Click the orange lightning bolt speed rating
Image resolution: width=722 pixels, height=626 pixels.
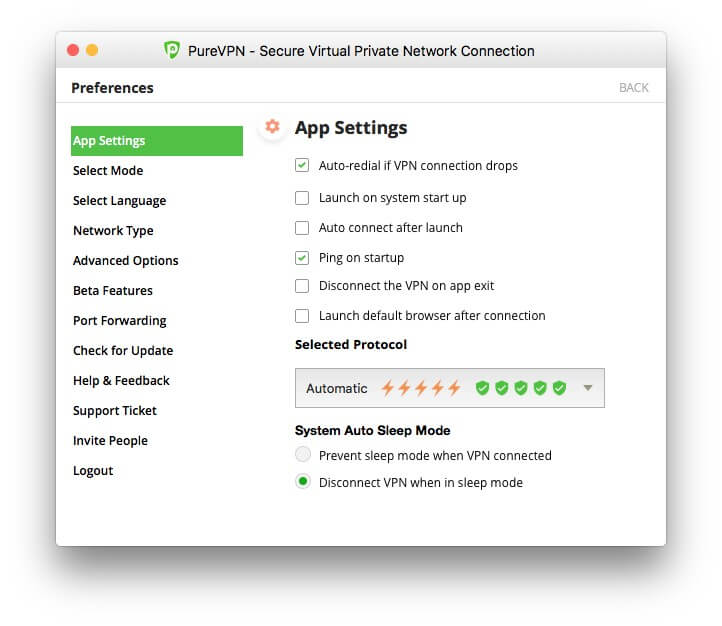pyautogui.click(x=421, y=388)
